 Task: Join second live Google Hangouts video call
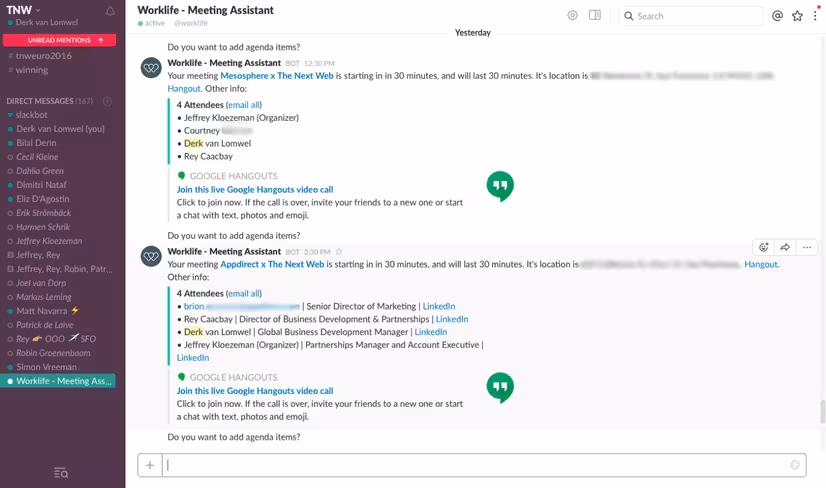(x=255, y=391)
